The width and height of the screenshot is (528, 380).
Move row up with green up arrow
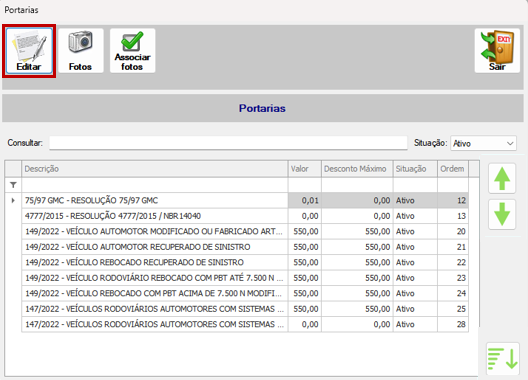tap(502, 179)
